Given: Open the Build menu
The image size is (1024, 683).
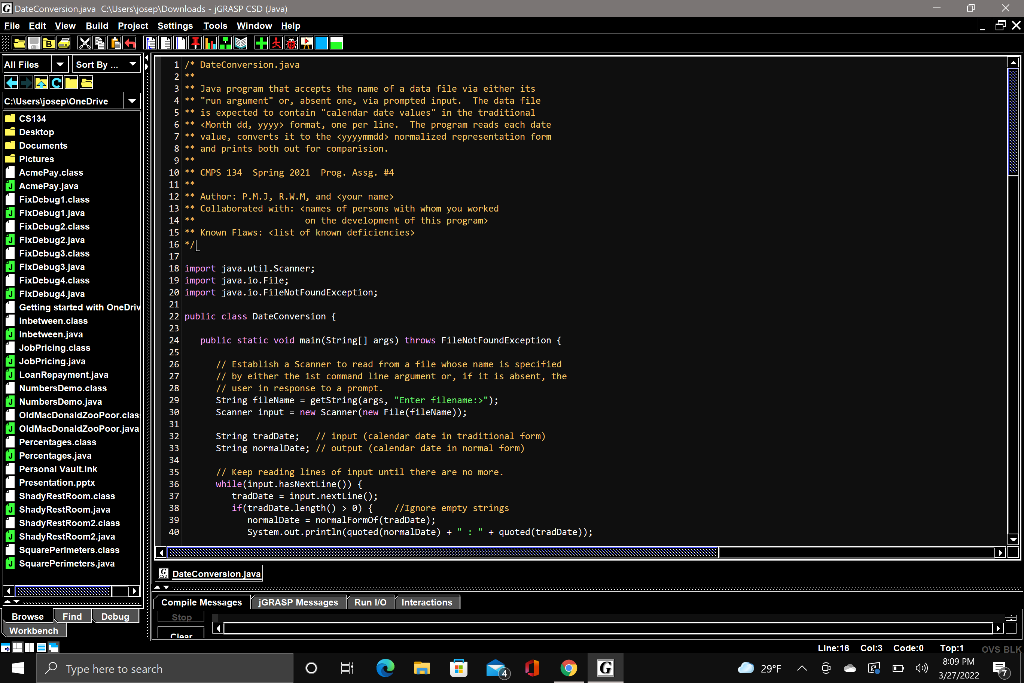Looking at the screenshot, I should [x=97, y=26].
